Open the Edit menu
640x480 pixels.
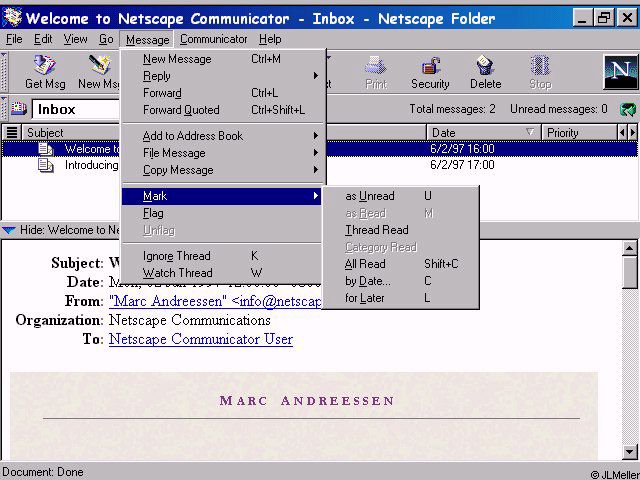click(x=43, y=39)
